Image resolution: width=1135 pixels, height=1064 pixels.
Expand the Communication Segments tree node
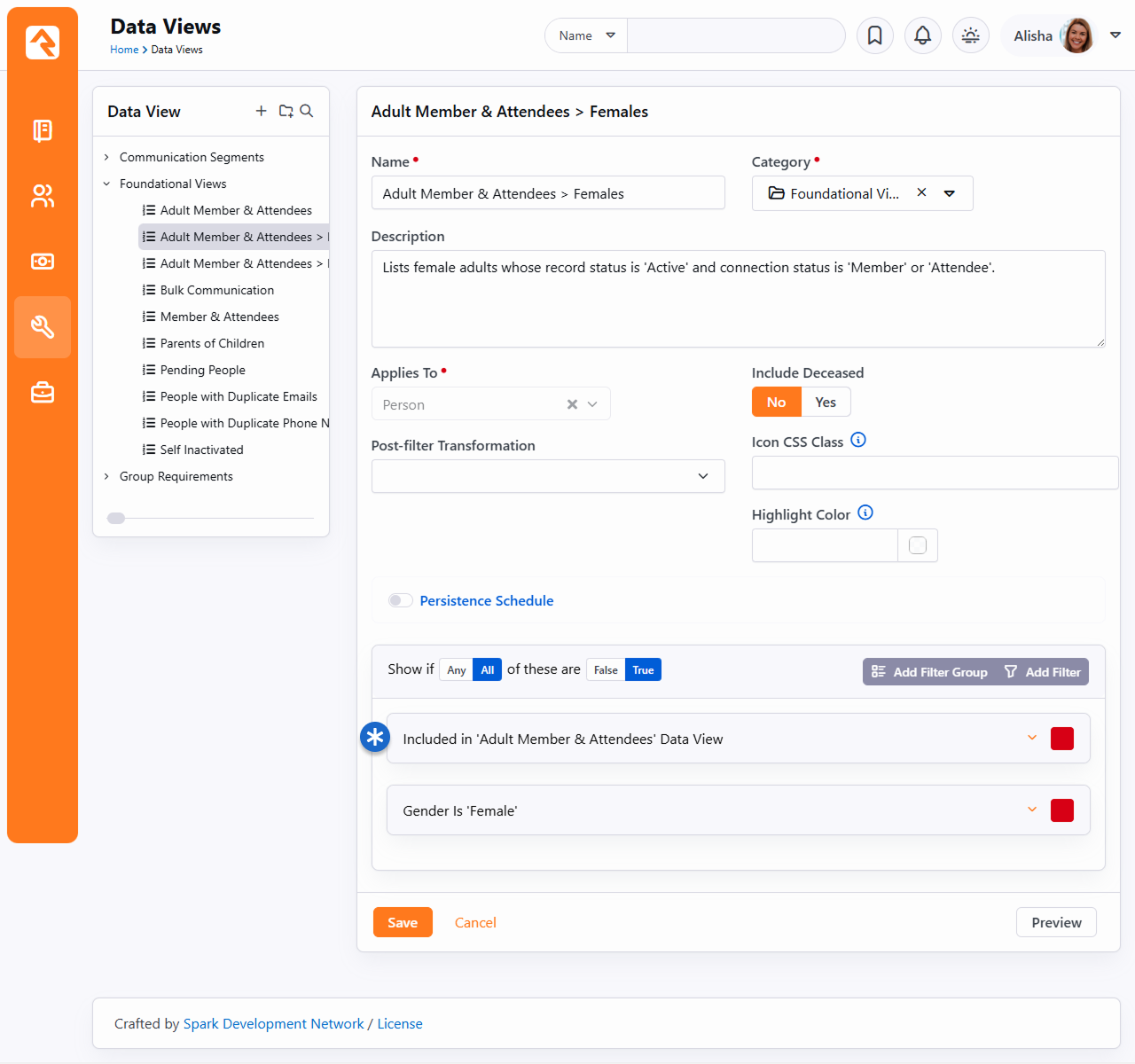point(107,157)
